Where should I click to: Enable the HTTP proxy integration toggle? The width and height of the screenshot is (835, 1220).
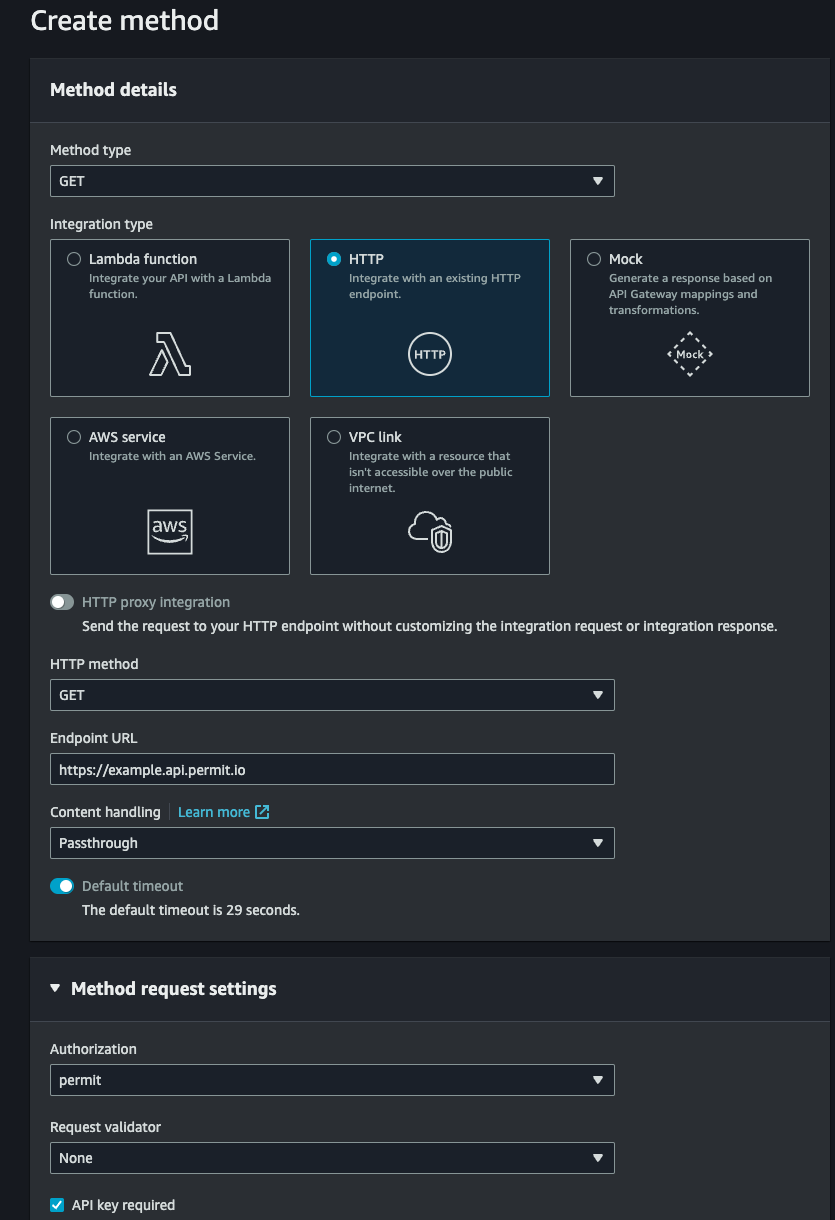click(x=62, y=601)
